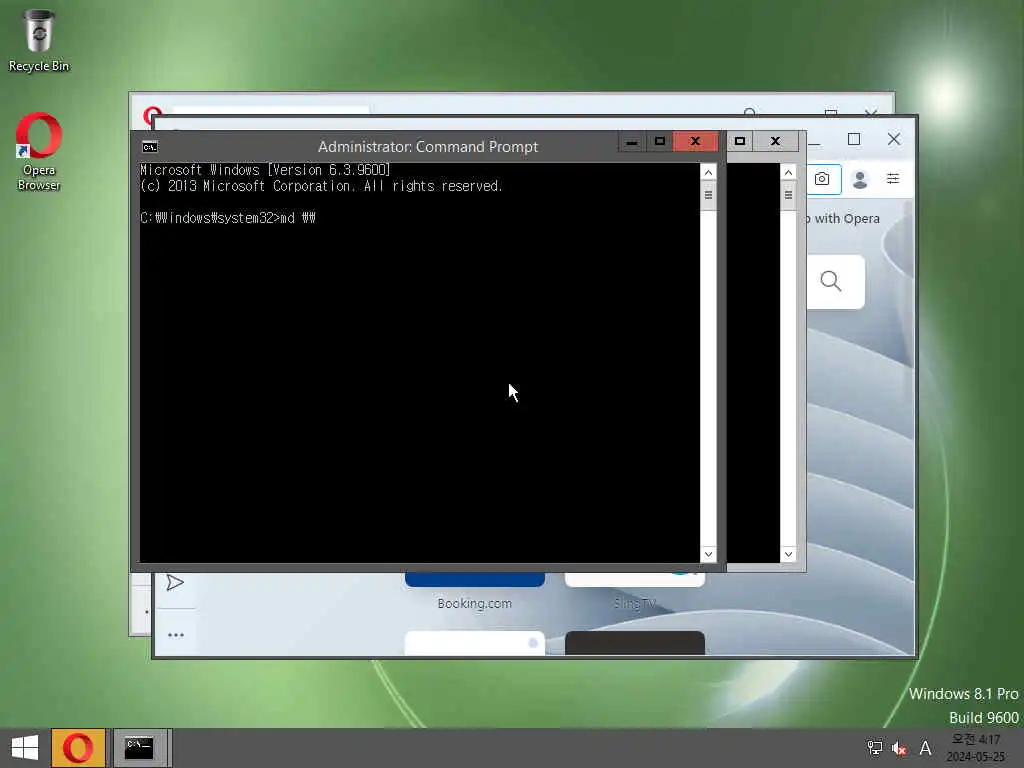Close the Opera browser window

[894, 139]
